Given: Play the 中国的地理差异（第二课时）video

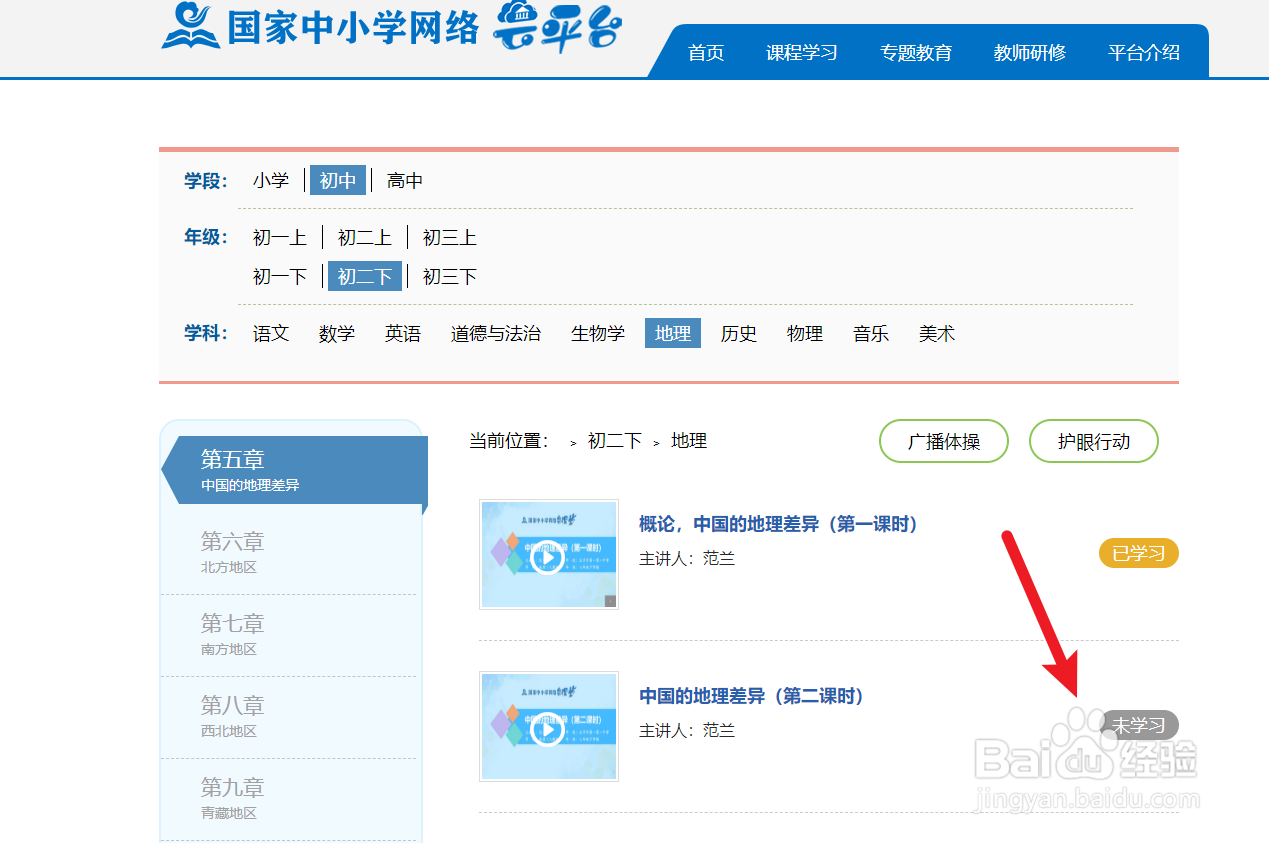Looking at the screenshot, I should coord(549,727).
